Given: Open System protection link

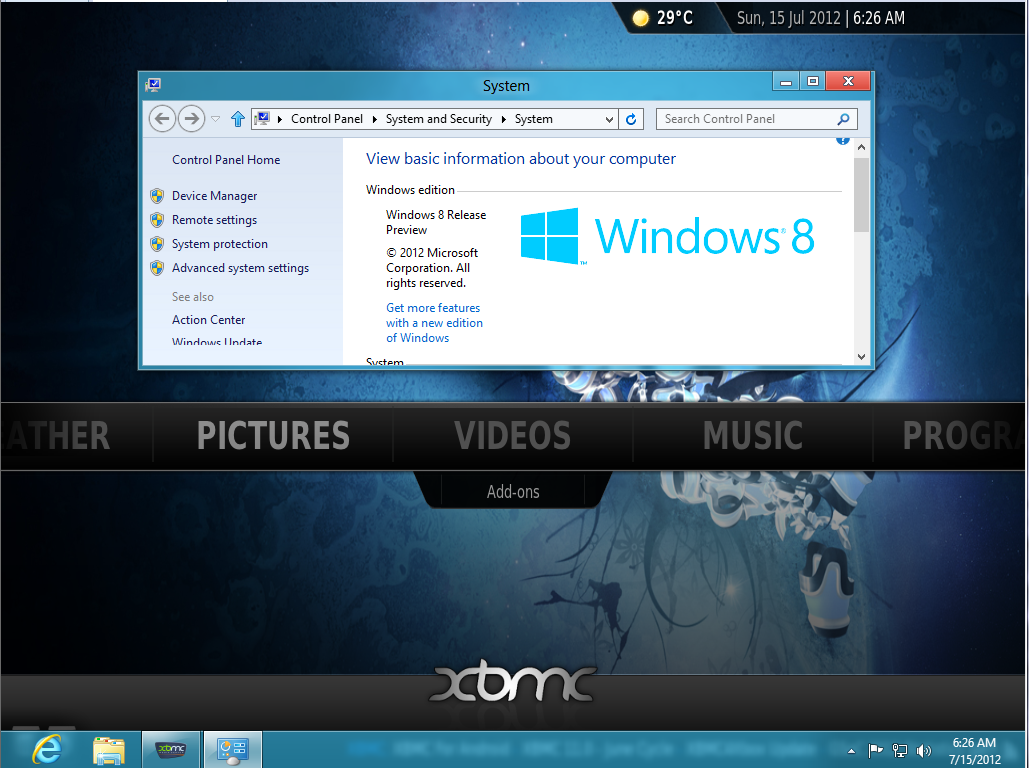Looking at the screenshot, I should tap(220, 244).
